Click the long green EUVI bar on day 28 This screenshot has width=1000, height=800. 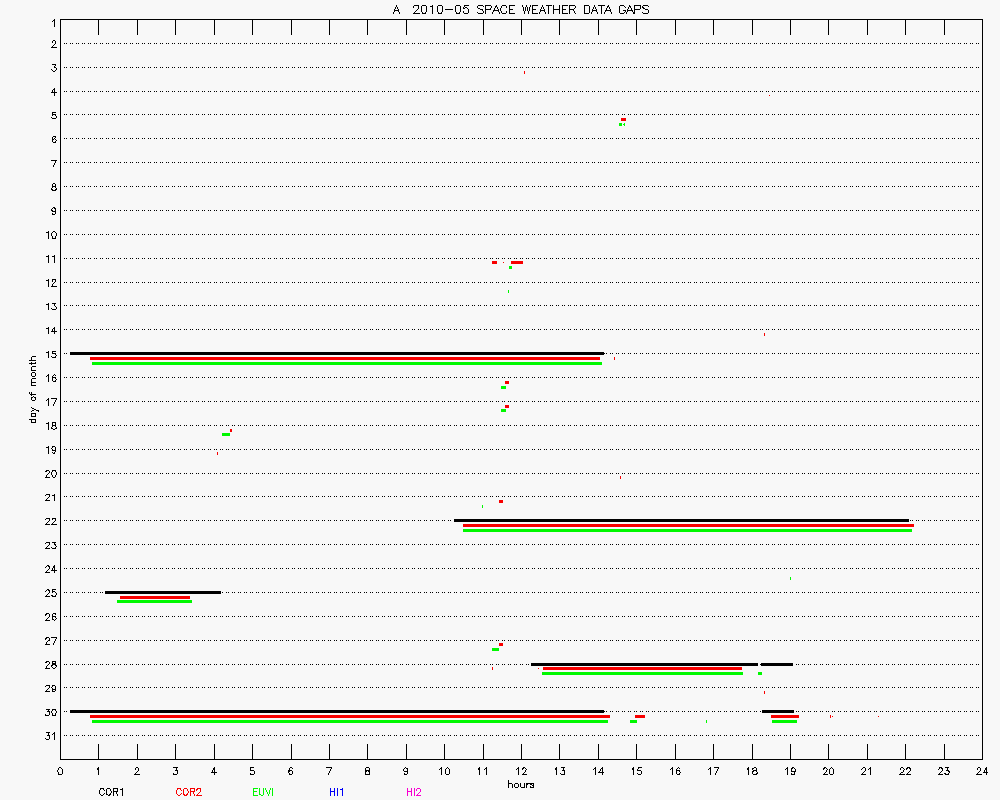(x=642, y=674)
